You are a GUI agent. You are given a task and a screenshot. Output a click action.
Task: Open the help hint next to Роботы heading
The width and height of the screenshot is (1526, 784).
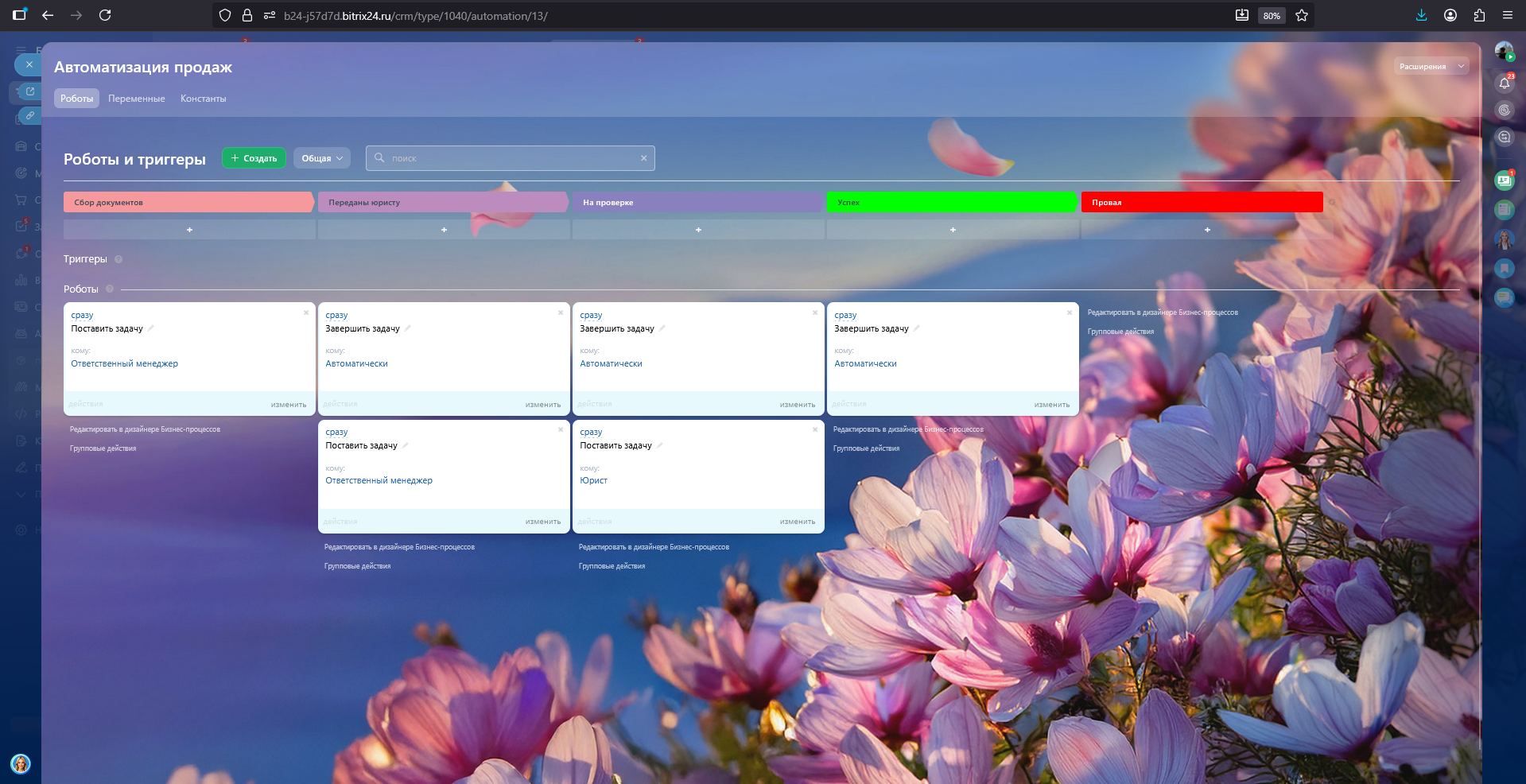click(110, 289)
